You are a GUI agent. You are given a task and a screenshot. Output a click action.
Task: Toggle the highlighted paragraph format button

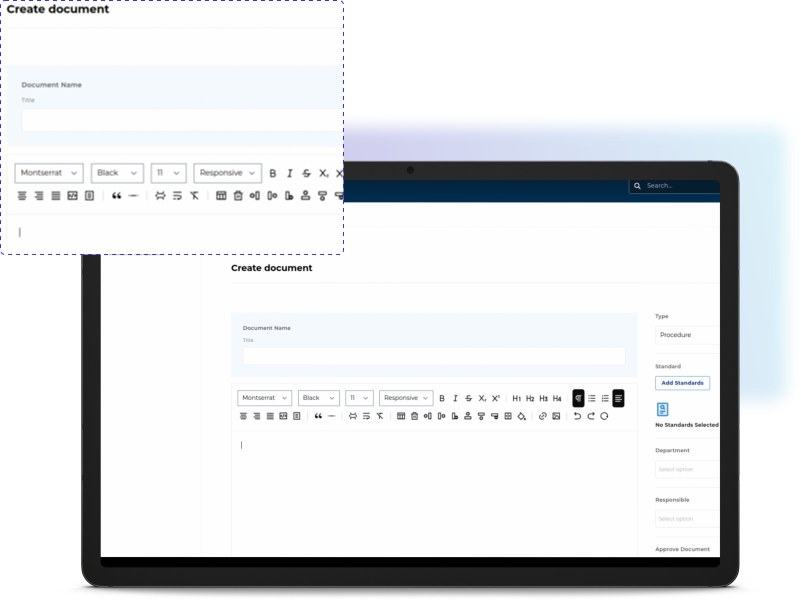[578, 398]
